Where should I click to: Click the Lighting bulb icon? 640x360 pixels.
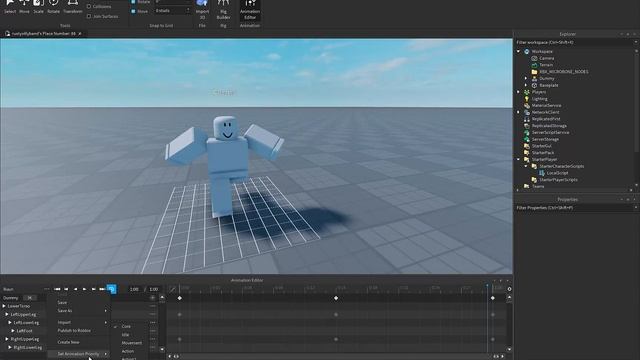pyautogui.click(x=527, y=99)
